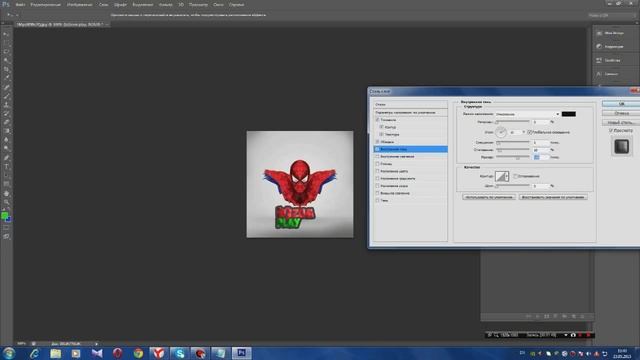The height and width of the screenshot is (360, 640).
Task: Select the Brush tool
Action: coord(6,96)
